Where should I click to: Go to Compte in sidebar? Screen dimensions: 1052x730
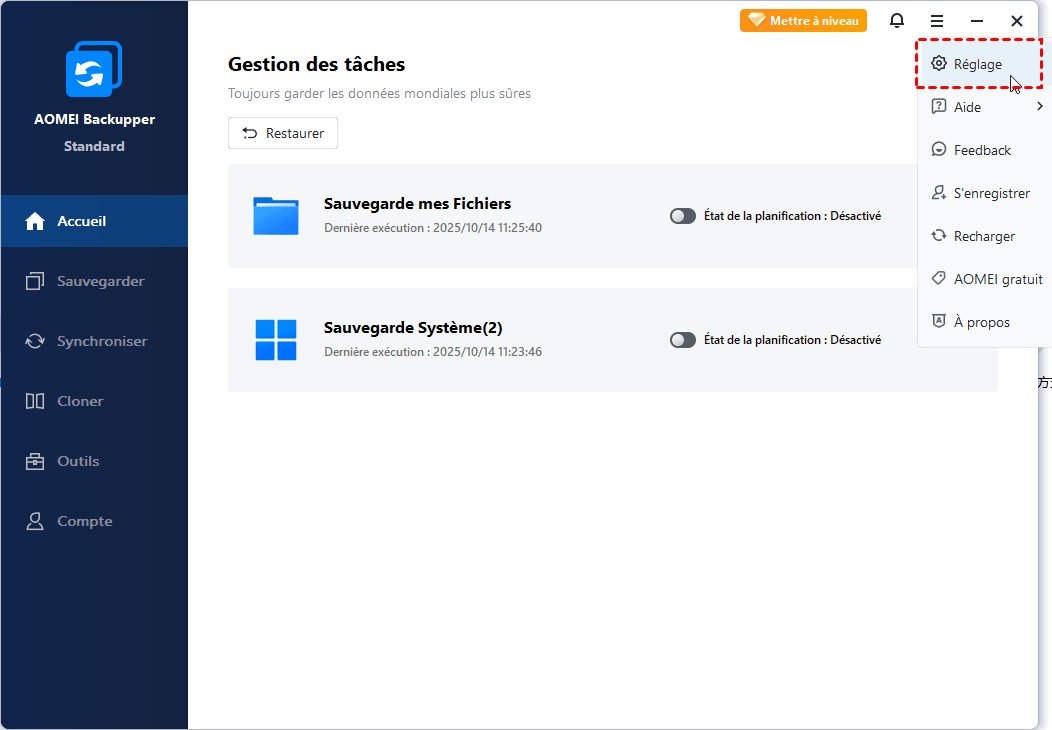tap(94, 521)
